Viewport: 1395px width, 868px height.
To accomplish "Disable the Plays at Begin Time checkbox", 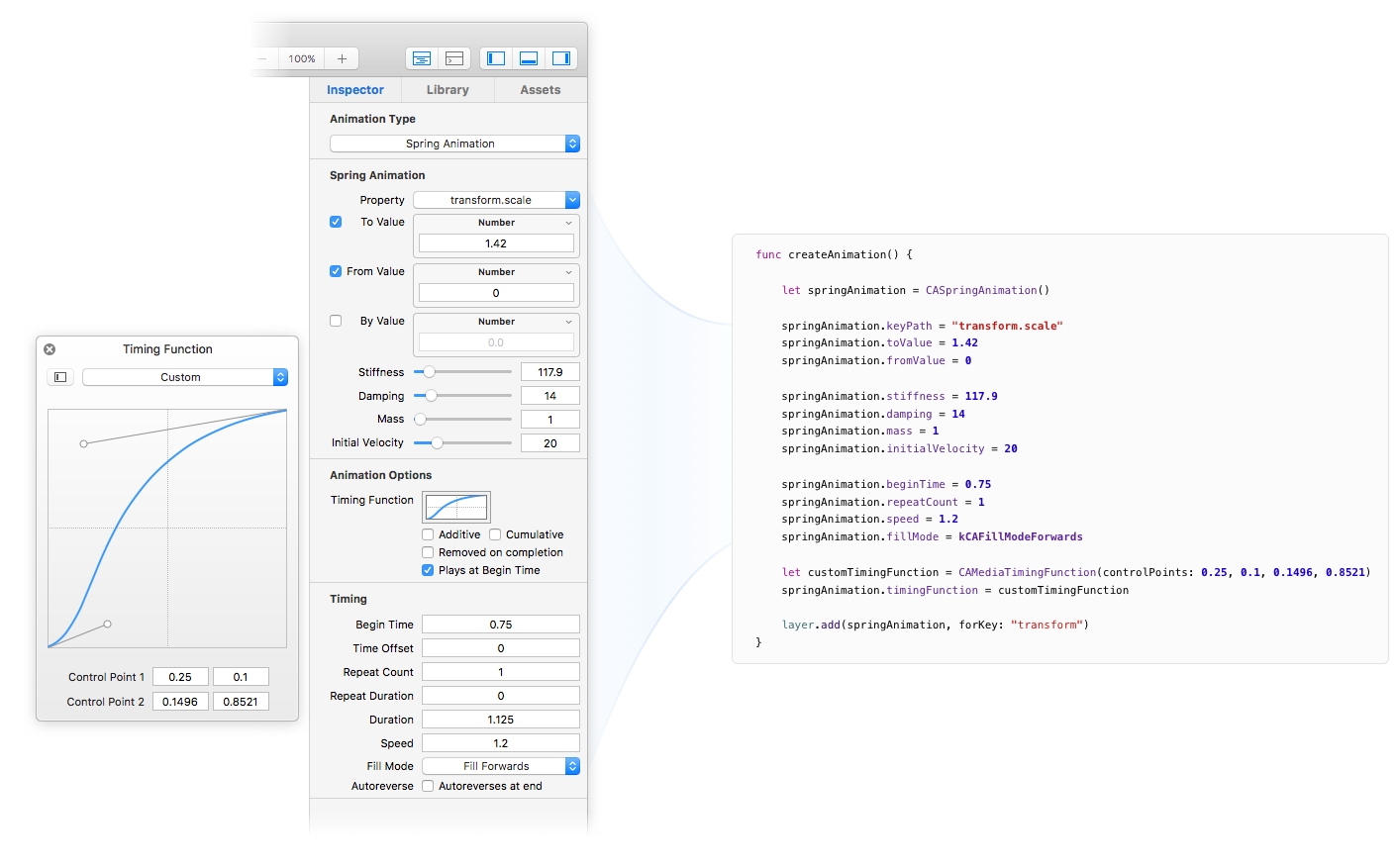I will pos(428,570).
